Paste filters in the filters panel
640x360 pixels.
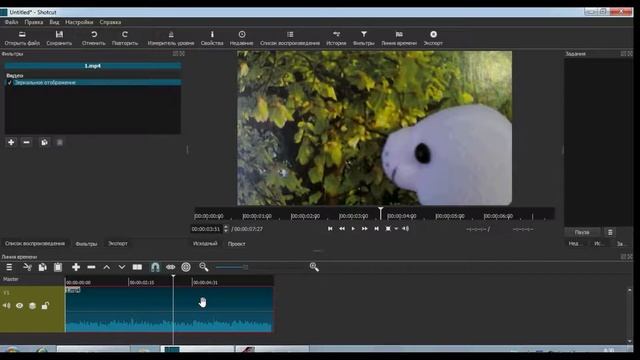pos(60,142)
